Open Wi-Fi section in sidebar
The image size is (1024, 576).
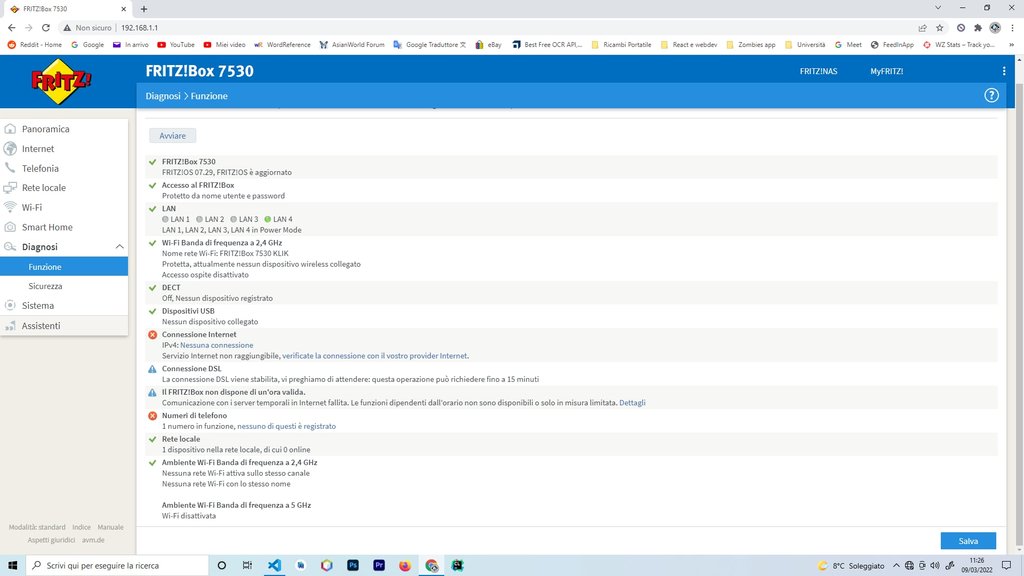(x=32, y=207)
